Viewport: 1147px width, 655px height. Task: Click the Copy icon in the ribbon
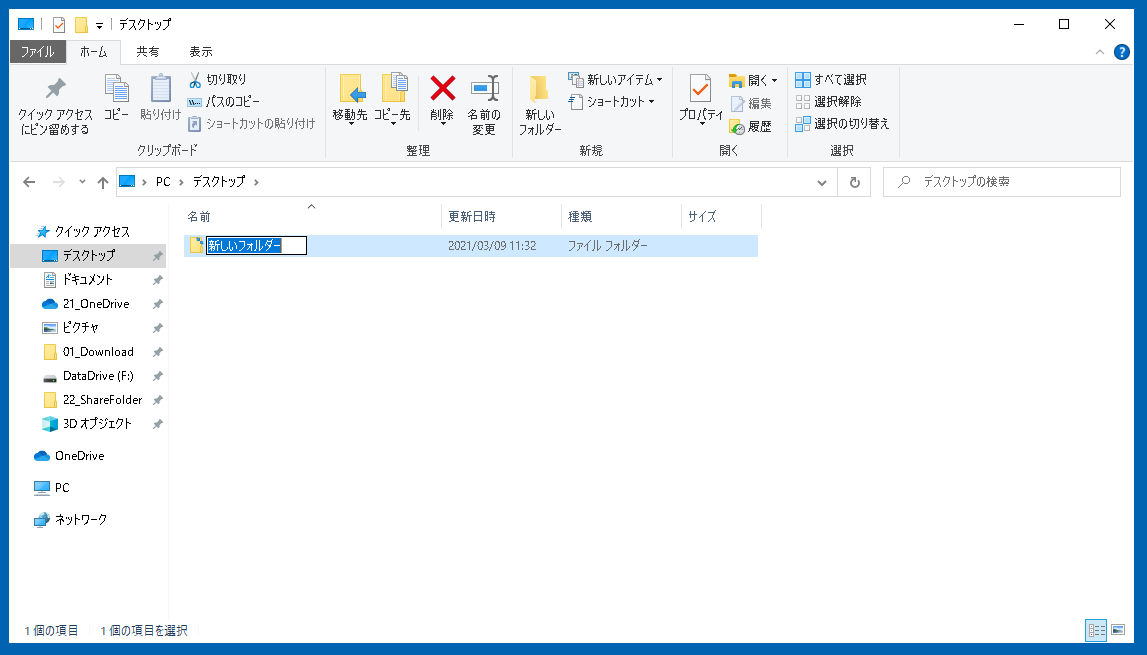pyautogui.click(x=116, y=91)
